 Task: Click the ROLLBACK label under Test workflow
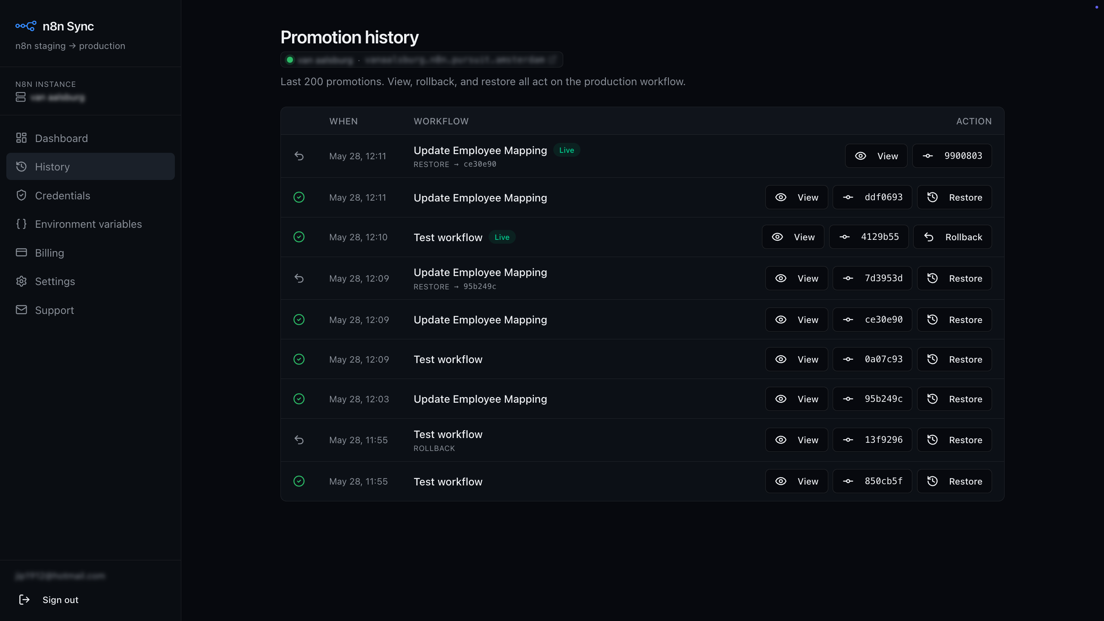tap(434, 448)
